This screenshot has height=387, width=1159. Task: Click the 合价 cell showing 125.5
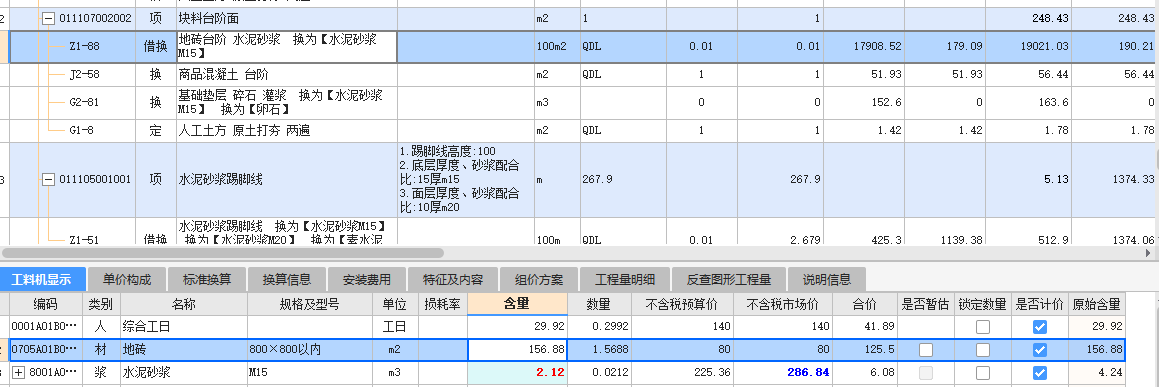pyautogui.click(x=865, y=349)
